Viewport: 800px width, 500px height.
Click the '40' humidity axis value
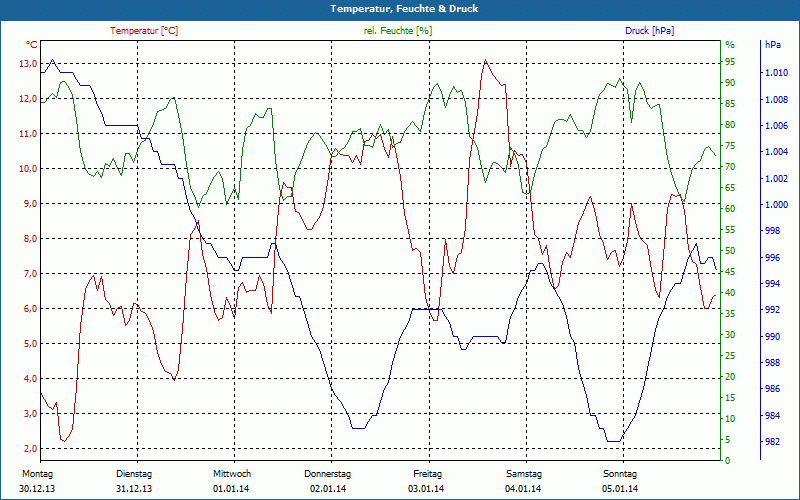pyautogui.click(x=730, y=293)
